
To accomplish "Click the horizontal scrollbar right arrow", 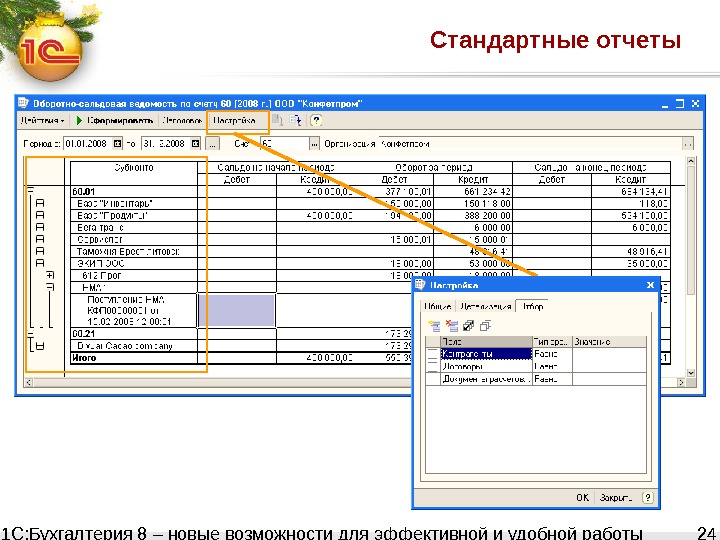I will click(681, 382).
